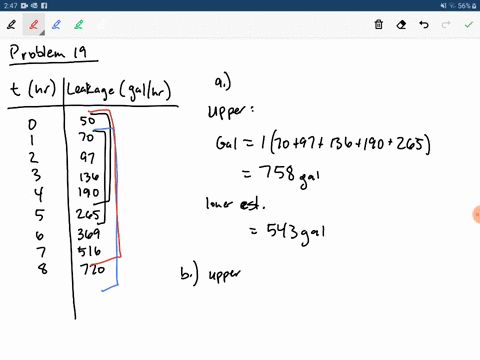Tap the orange floating side bubble
This screenshot has height=360, width=480.
pos(477,214)
